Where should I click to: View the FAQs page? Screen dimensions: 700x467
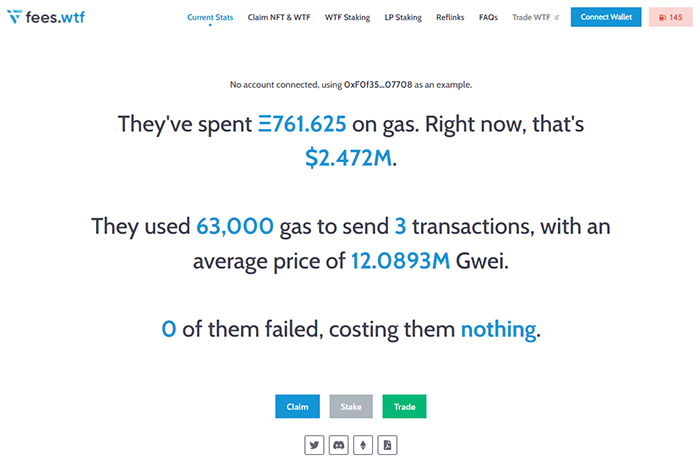tap(488, 17)
